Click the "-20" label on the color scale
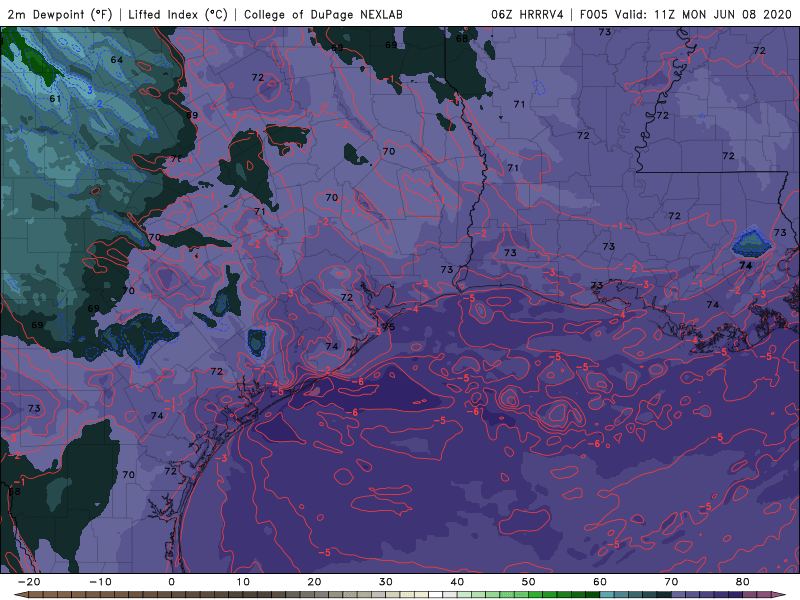Image resolution: width=800 pixels, height=600 pixels. pos(29,582)
